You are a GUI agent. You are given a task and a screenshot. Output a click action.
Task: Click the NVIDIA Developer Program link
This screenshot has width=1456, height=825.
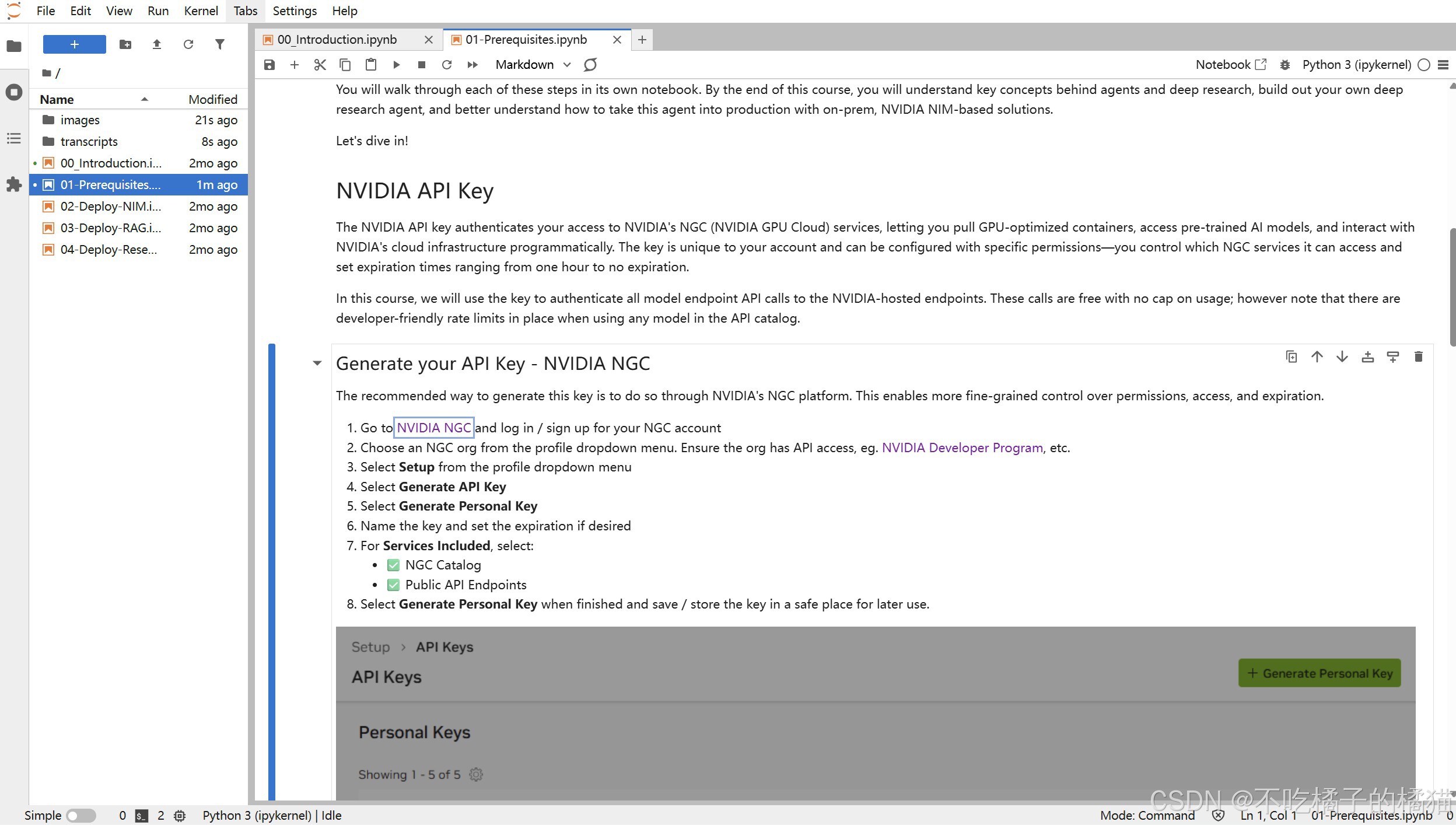[962, 448]
